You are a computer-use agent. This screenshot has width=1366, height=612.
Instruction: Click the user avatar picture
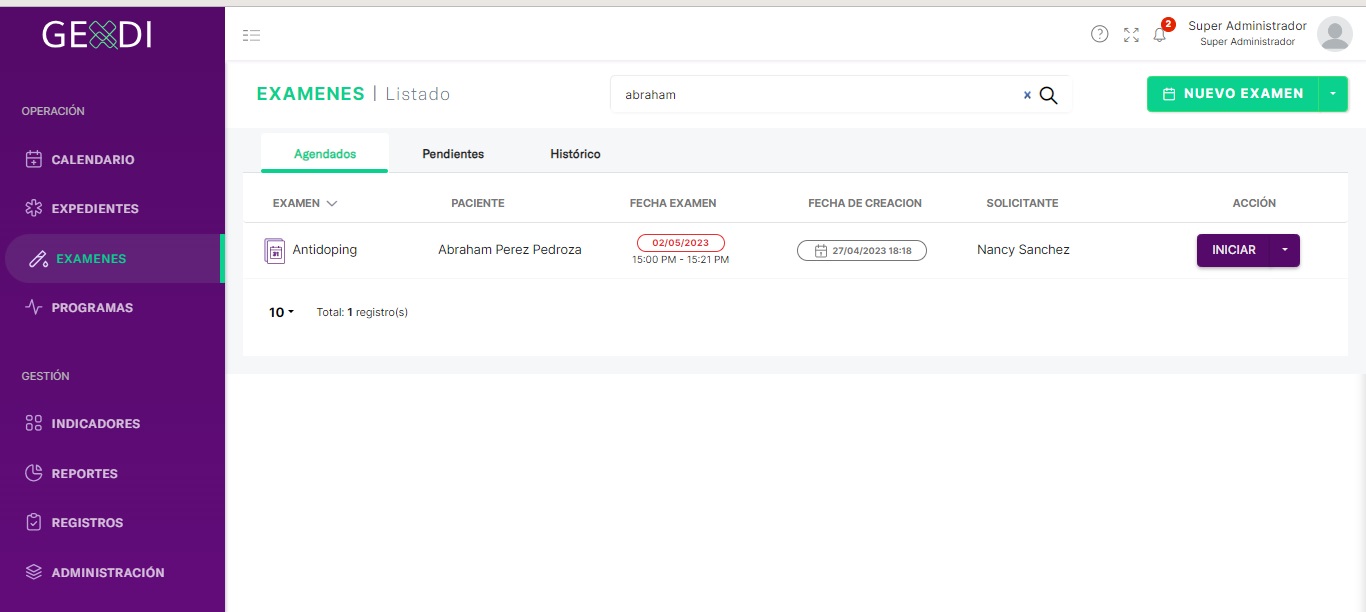pyautogui.click(x=1334, y=34)
